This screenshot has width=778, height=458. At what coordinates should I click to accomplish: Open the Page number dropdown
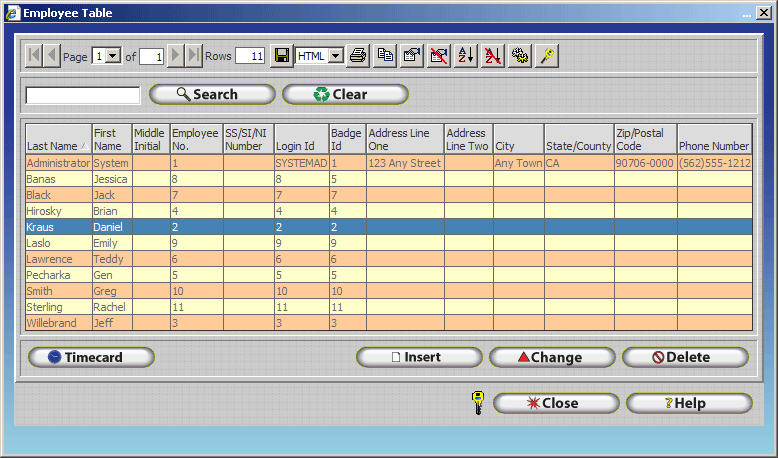point(113,56)
